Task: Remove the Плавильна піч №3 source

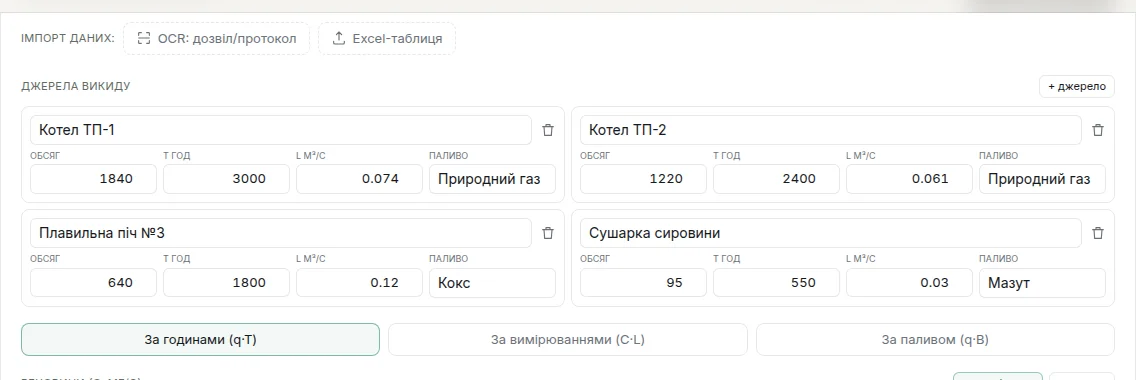Action: 548,233
